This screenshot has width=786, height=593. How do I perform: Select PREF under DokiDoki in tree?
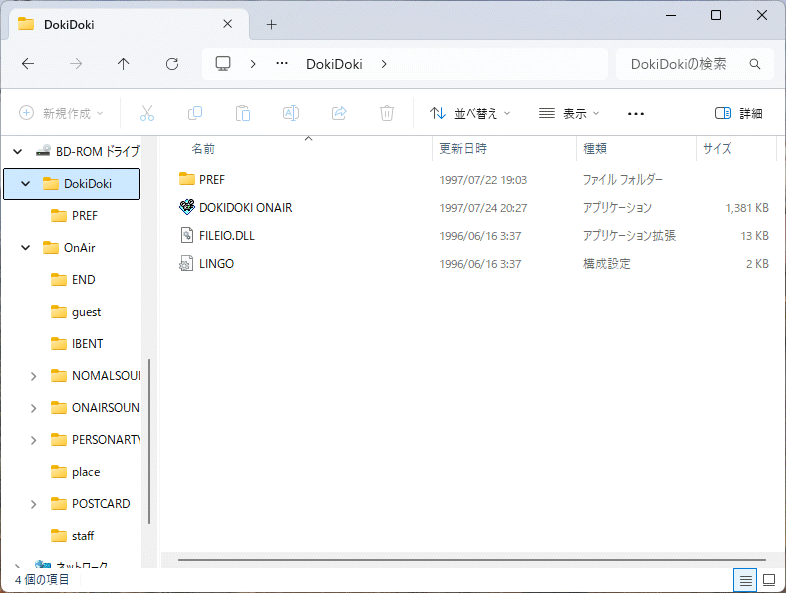click(85, 216)
